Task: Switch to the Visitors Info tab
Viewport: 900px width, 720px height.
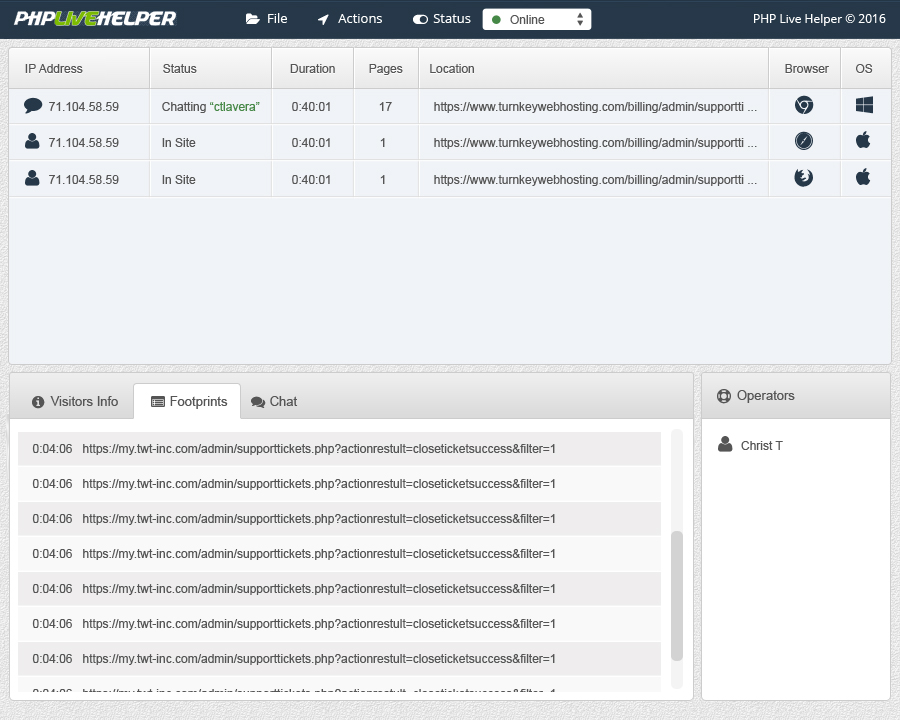Action: point(74,401)
